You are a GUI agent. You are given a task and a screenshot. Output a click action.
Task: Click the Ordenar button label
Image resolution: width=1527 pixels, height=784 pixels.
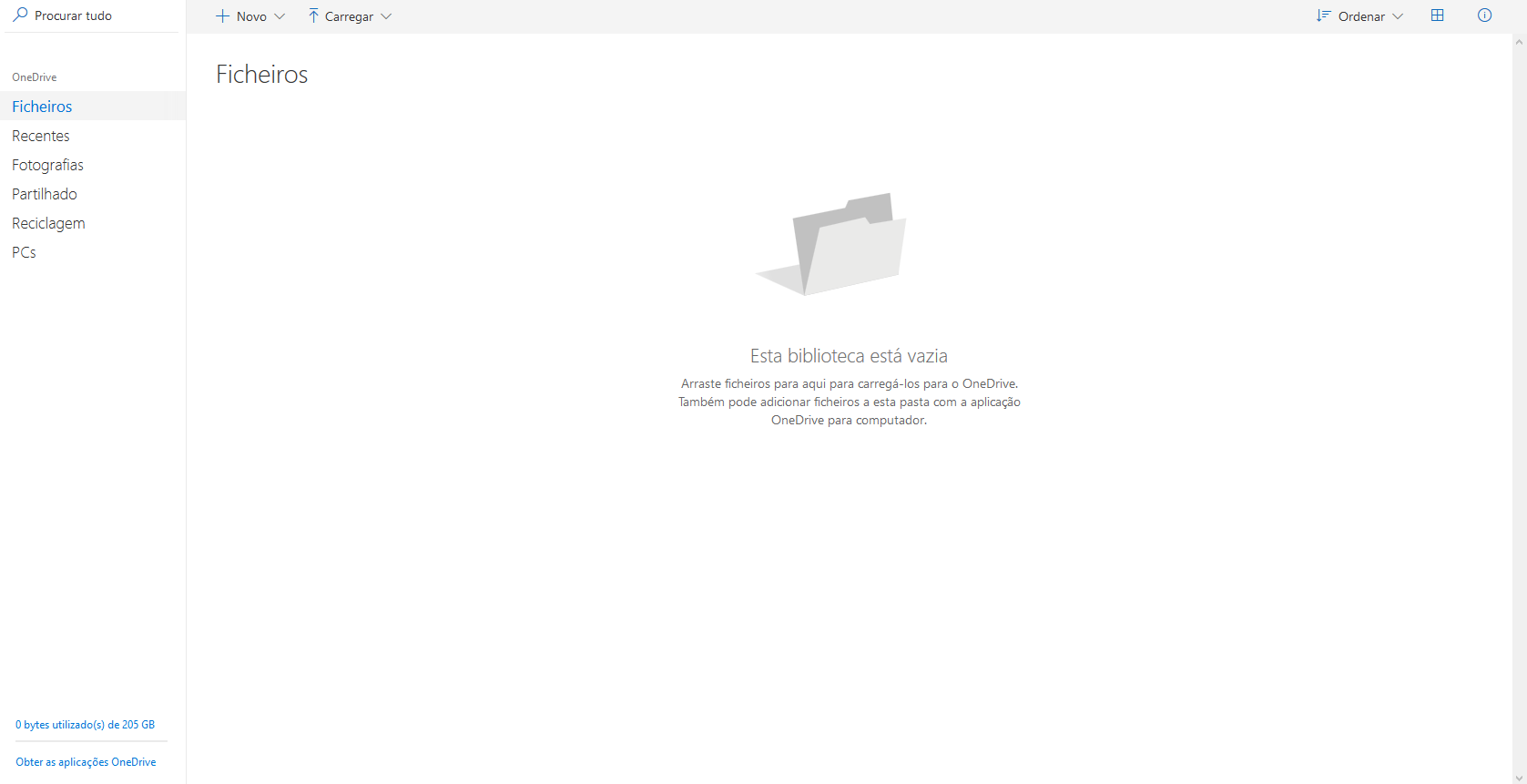(x=1361, y=16)
